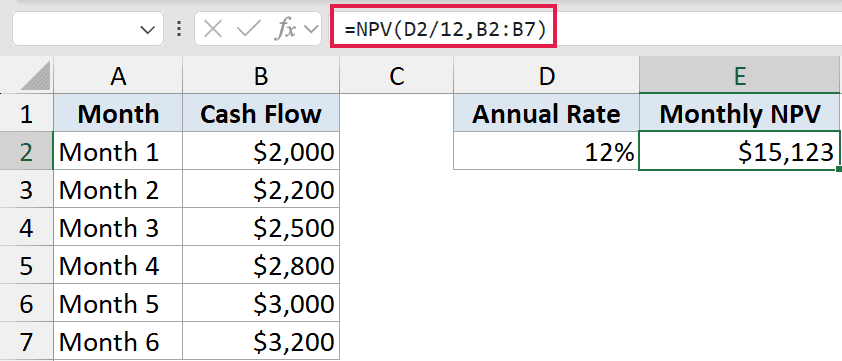The image size is (842, 361).
Task: Select column E header
Action: coord(740,76)
